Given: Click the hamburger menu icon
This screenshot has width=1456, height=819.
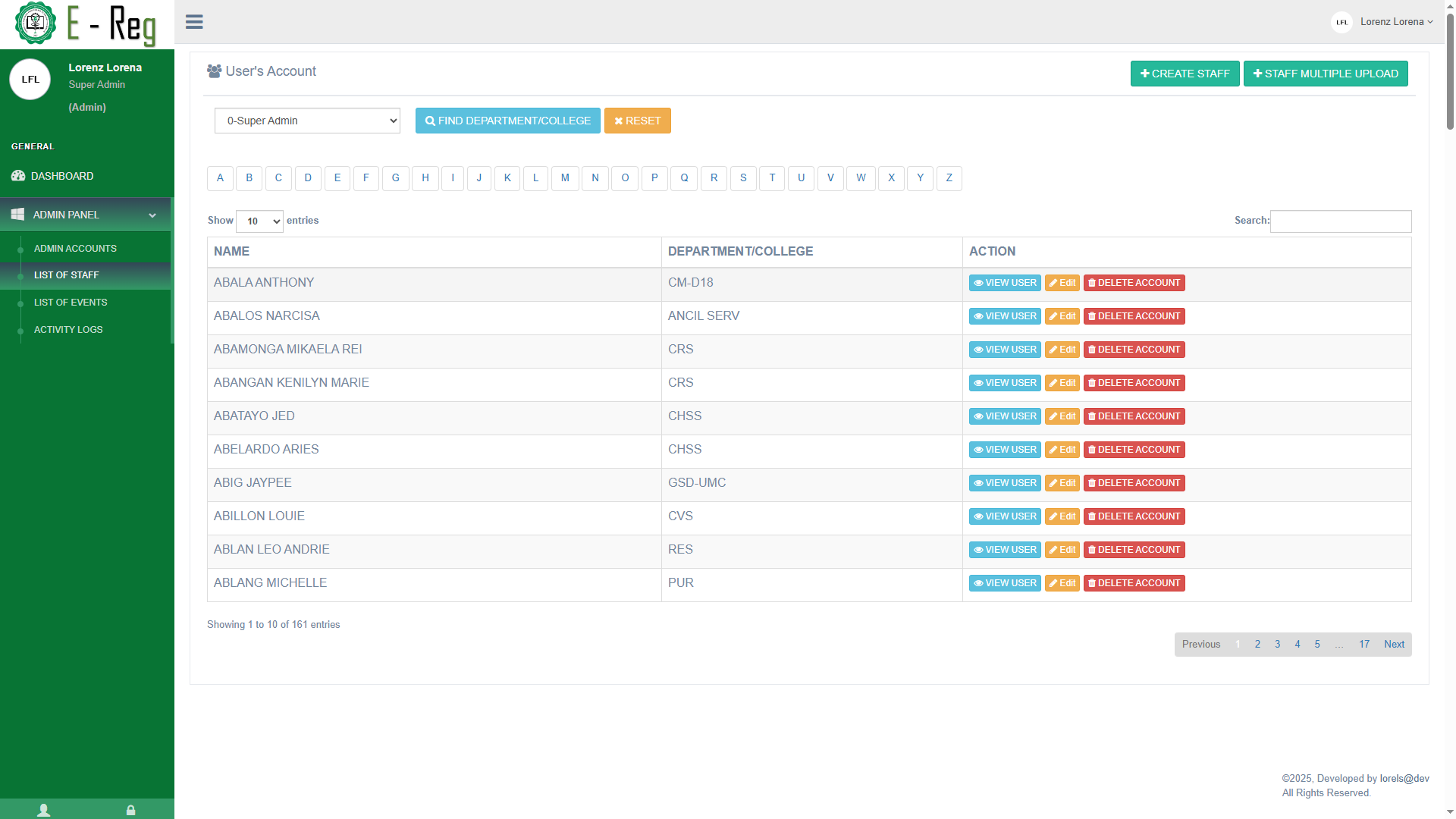Looking at the screenshot, I should click(x=194, y=22).
